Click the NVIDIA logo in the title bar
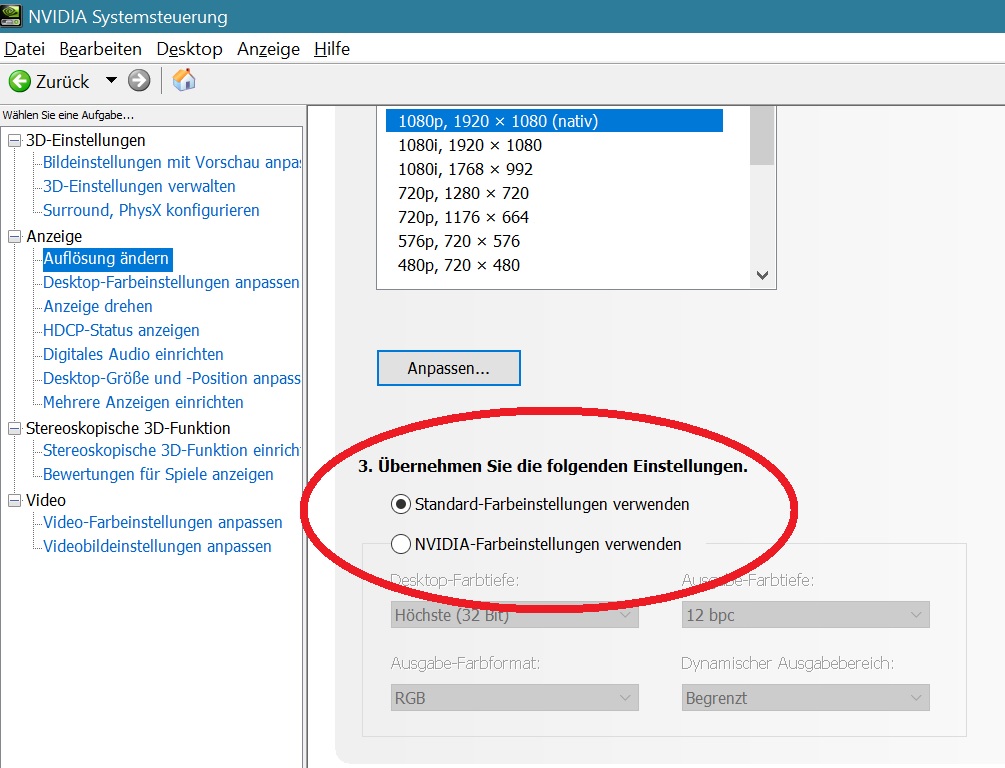1005x768 pixels. pyautogui.click(x=11, y=15)
